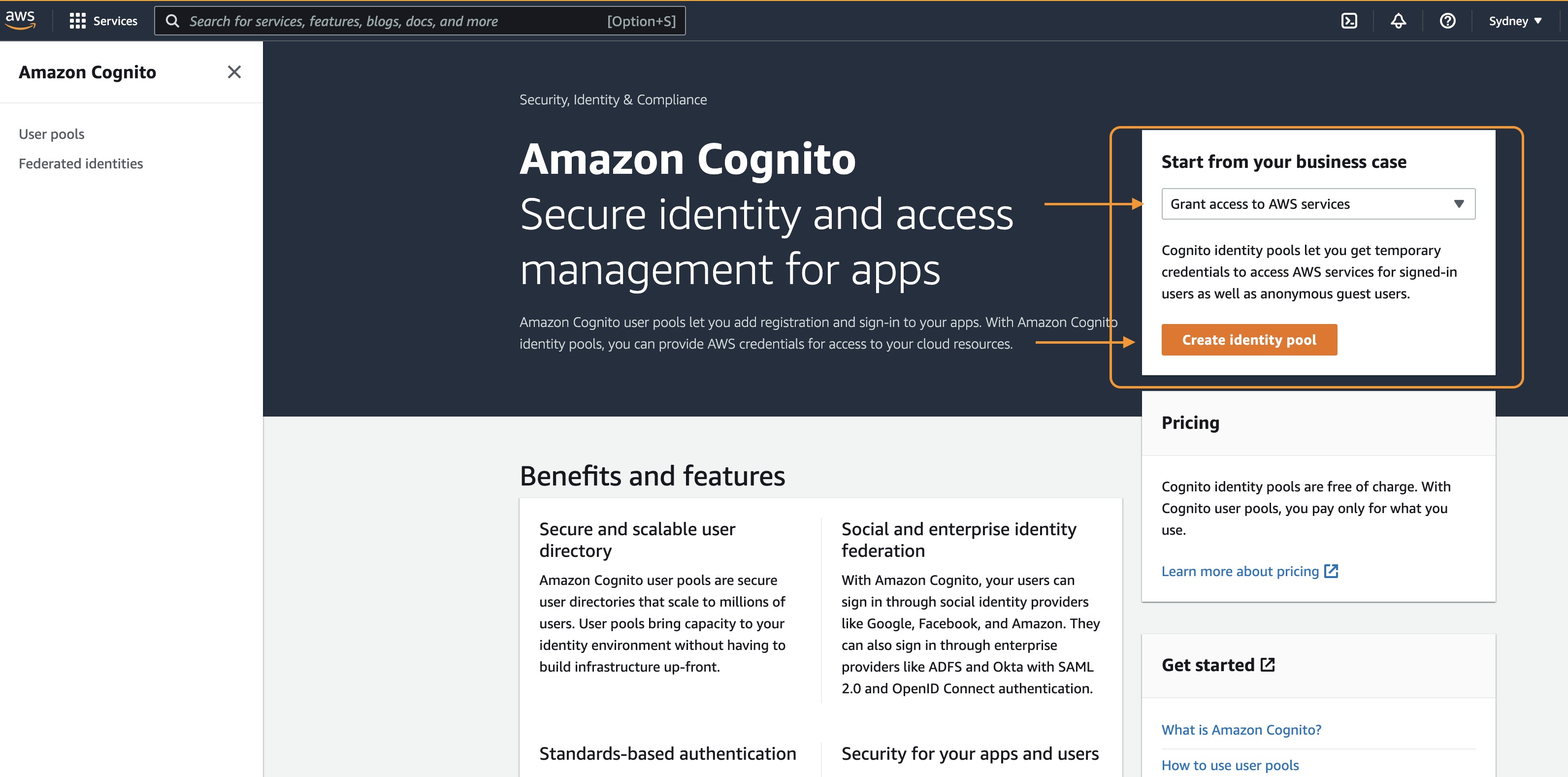Screen dimensions: 1568x777
Task: Click the Pricing panel heading
Action: [1190, 422]
